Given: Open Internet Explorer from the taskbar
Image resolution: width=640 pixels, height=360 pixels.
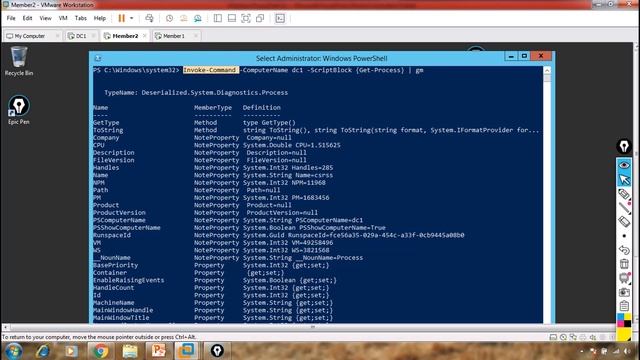Looking at the screenshot, I should pos(43,351).
